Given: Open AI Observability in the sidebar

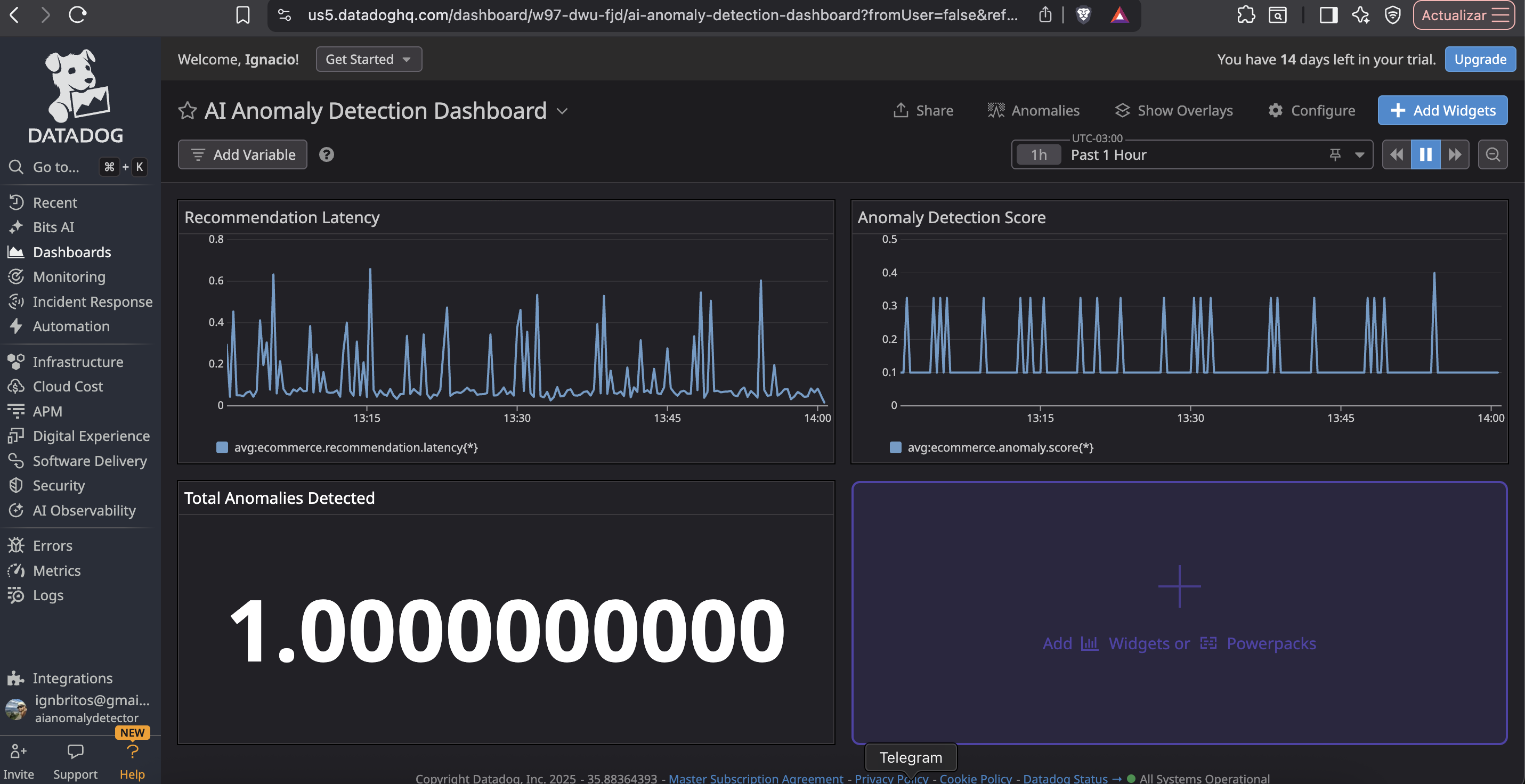Looking at the screenshot, I should click(84, 510).
